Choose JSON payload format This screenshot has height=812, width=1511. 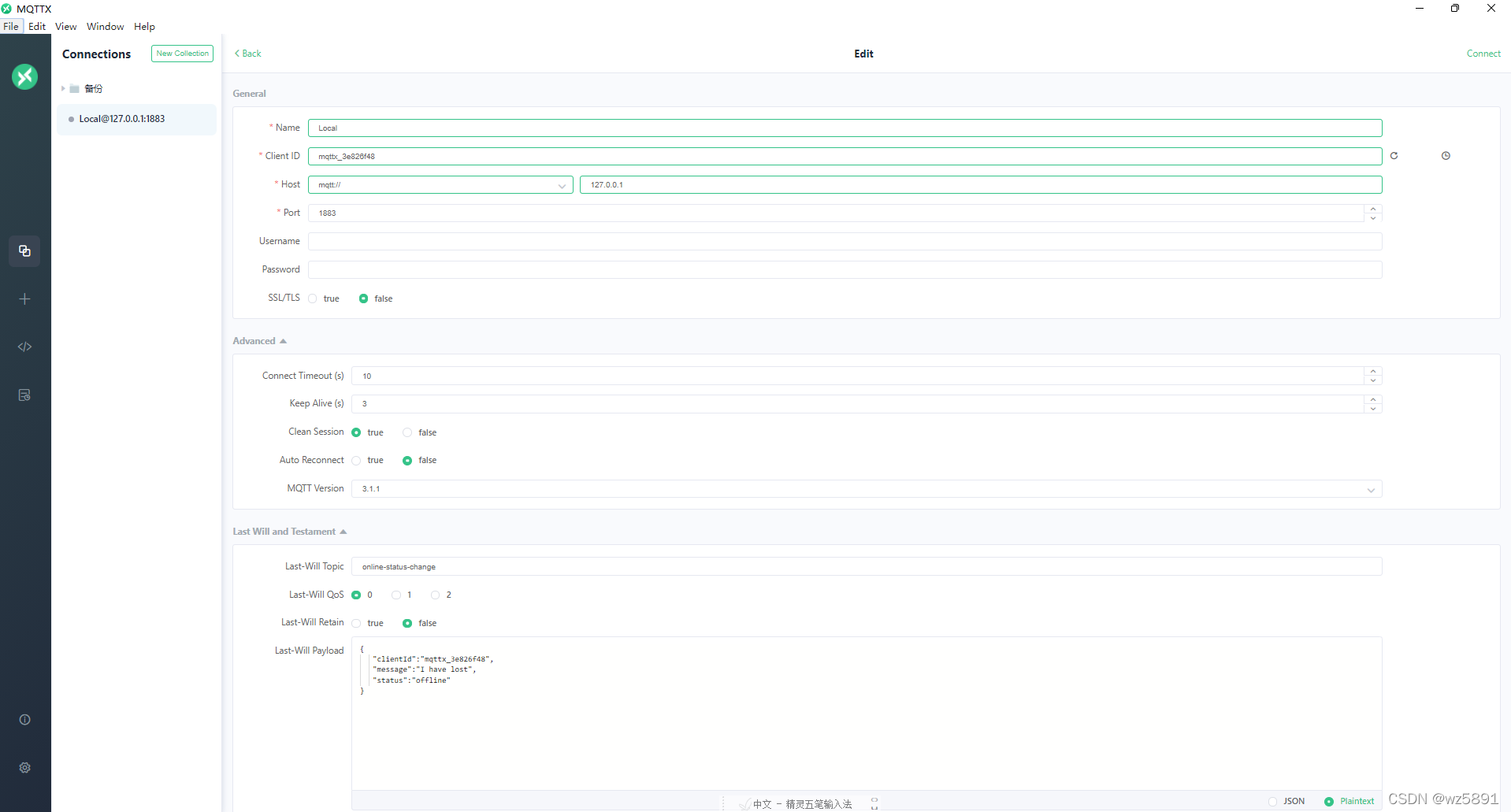(1272, 802)
